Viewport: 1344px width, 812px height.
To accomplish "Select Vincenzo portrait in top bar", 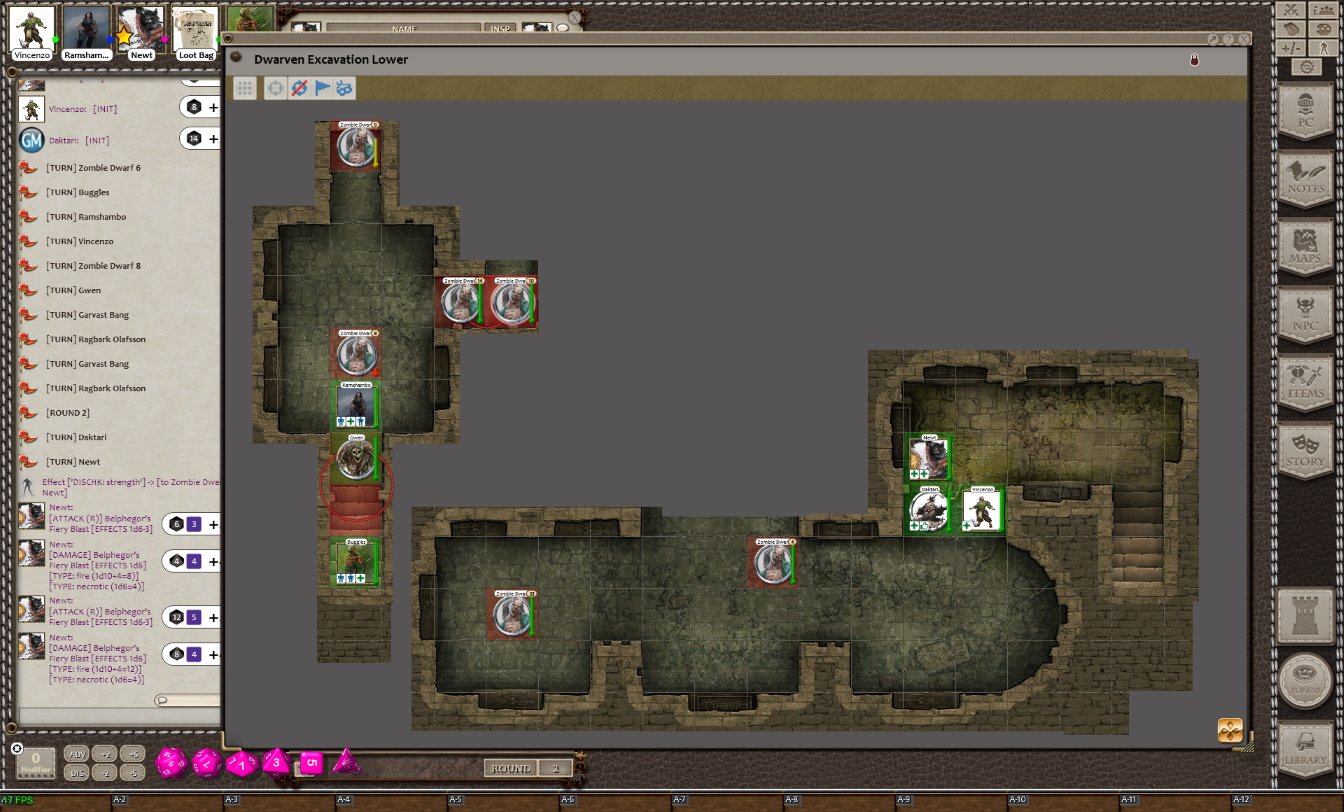I will tap(32, 32).
